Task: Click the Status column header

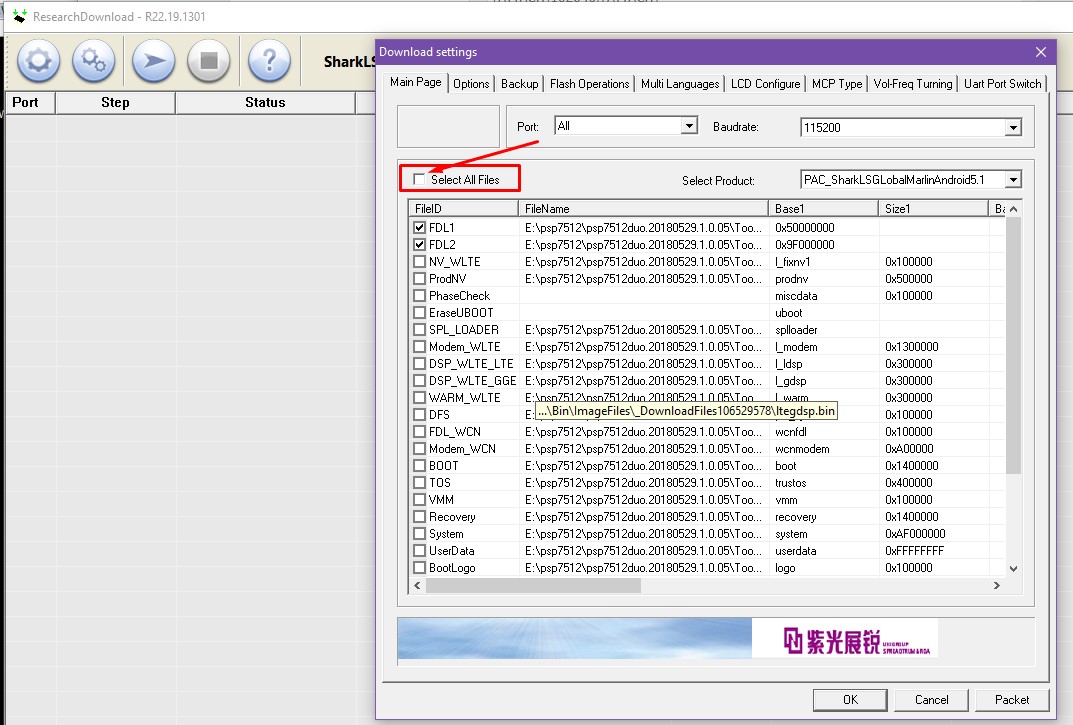Action: 265,102
